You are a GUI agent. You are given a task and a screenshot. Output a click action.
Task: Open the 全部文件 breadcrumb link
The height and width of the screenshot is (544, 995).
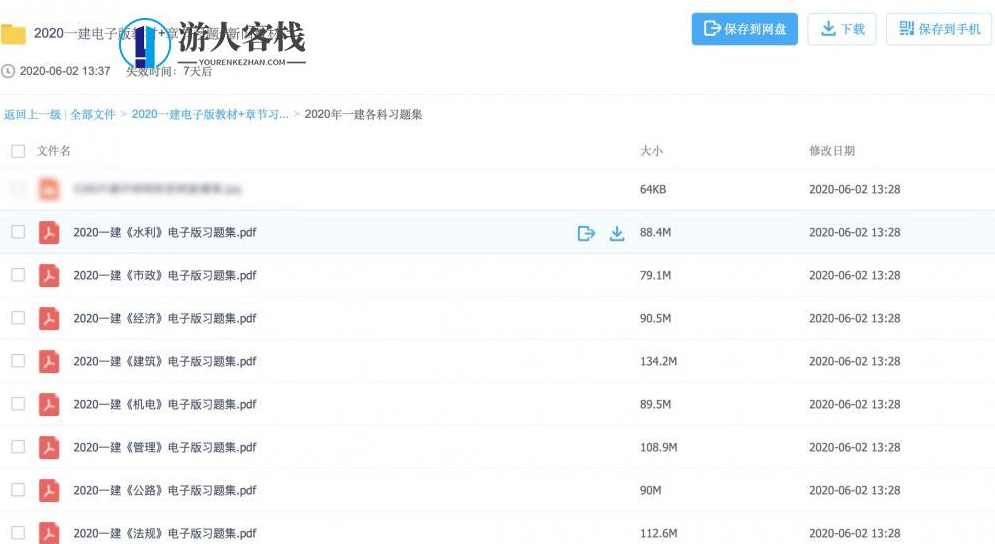tap(93, 114)
